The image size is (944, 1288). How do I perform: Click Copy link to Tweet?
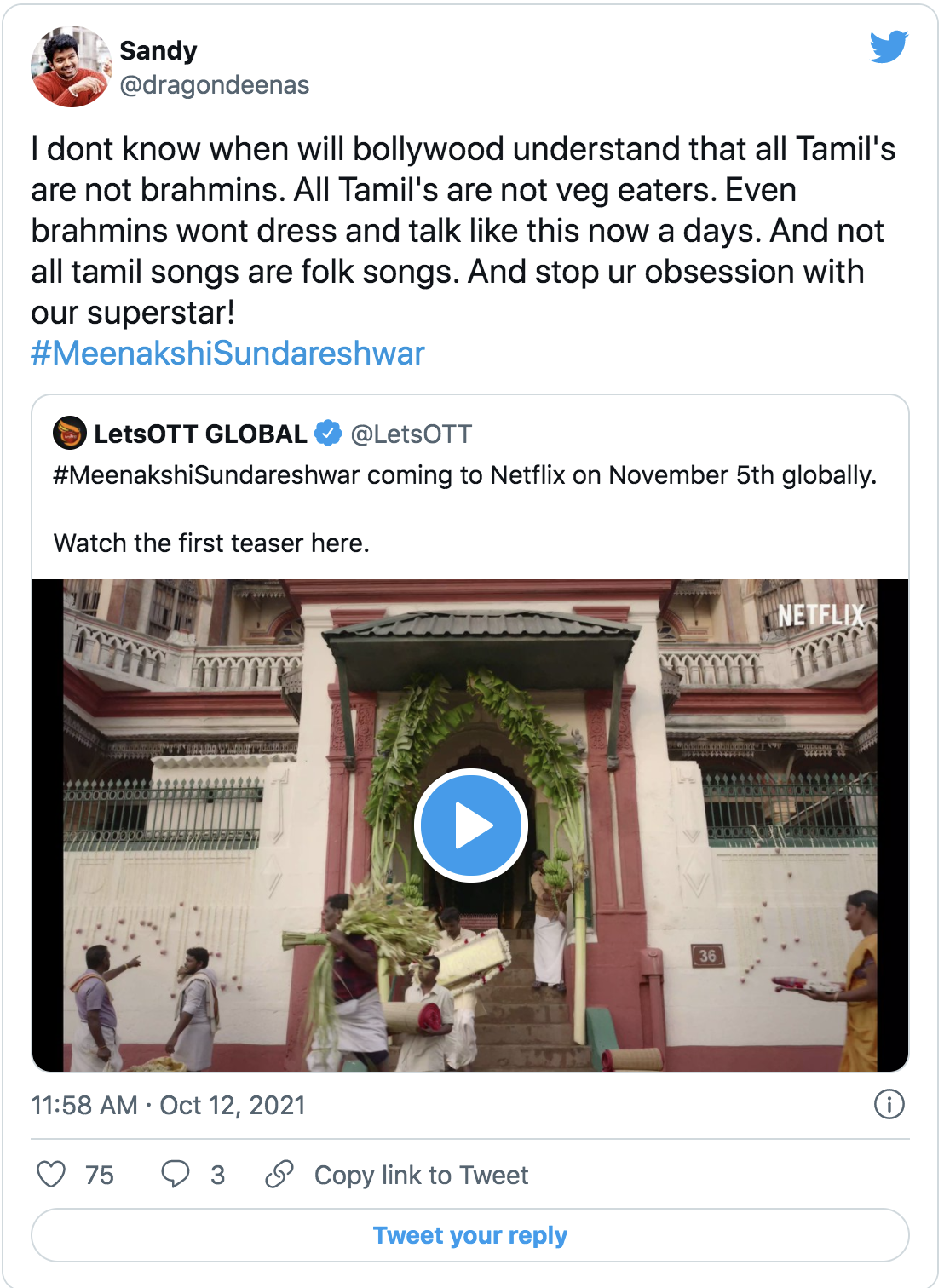pos(421,1176)
